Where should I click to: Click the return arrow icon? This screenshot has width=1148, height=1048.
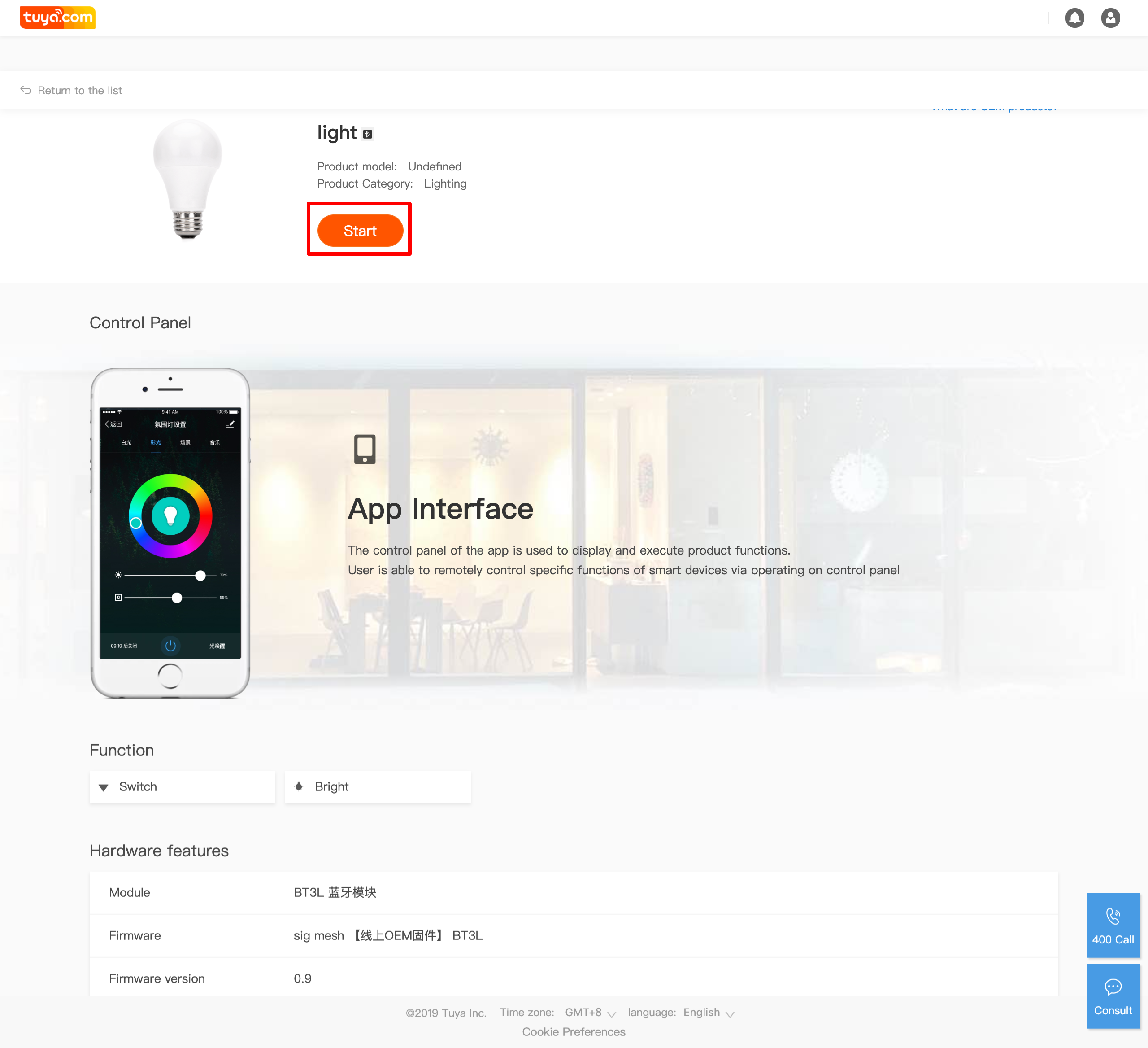(x=26, y=90)
